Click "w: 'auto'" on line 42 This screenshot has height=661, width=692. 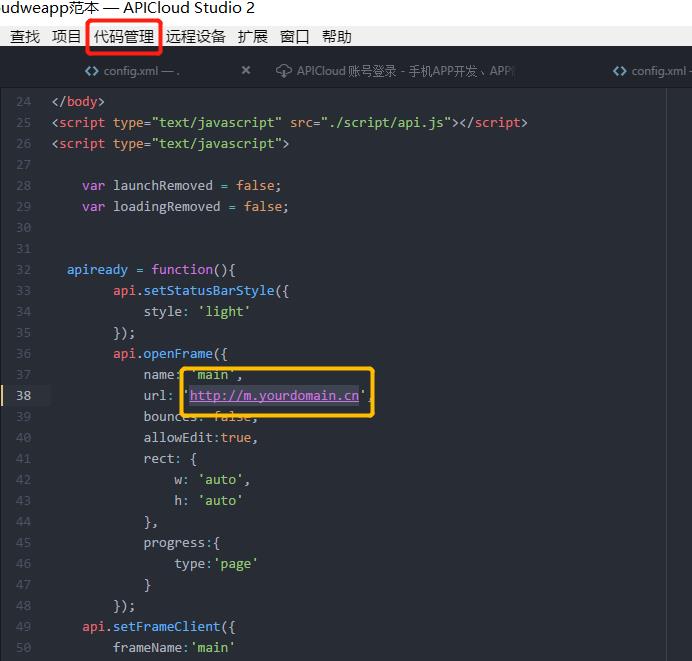coord(209,480)
